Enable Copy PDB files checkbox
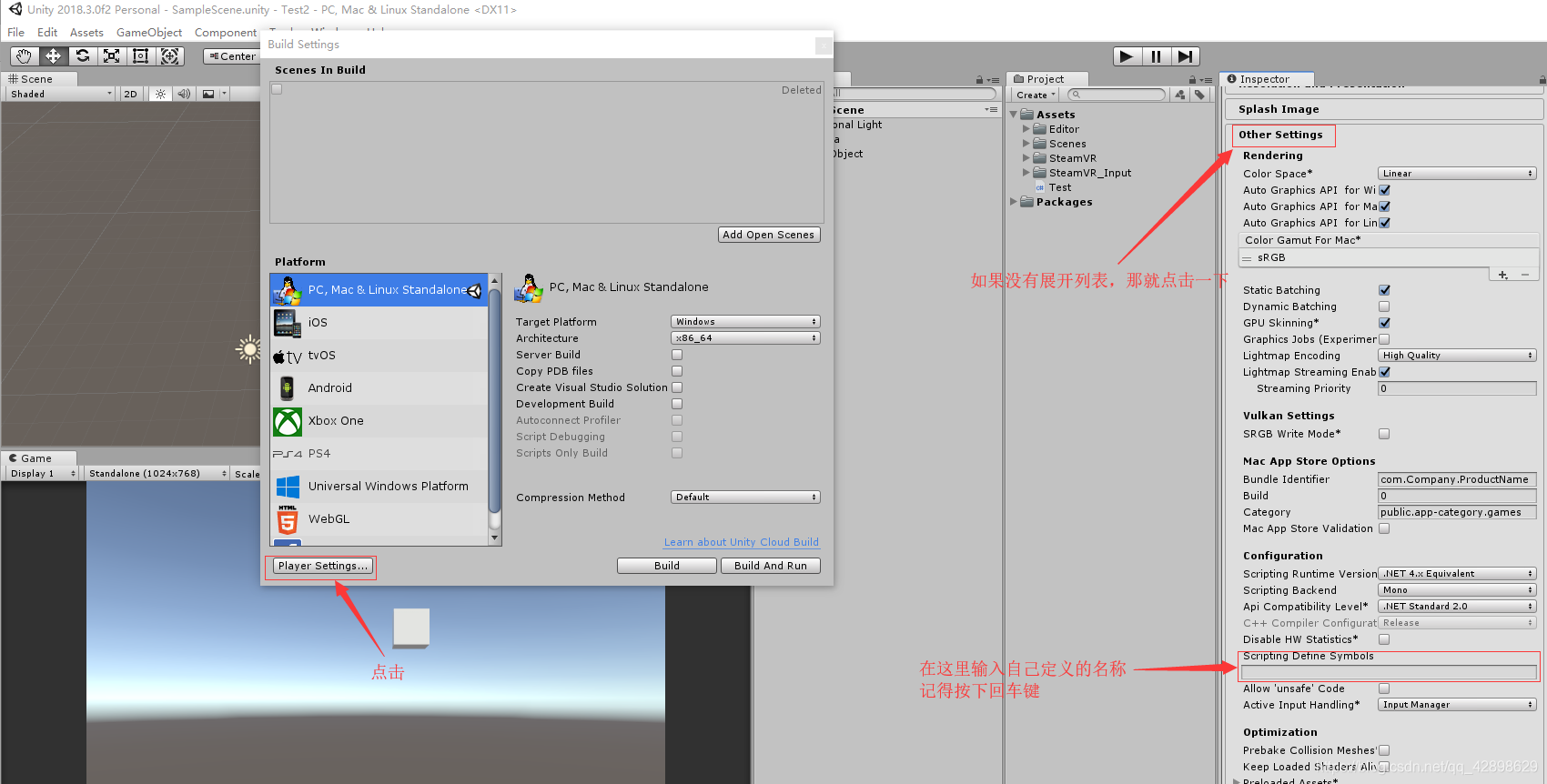The height and width of the screenshot is (784, 1547). coord(677,371)
